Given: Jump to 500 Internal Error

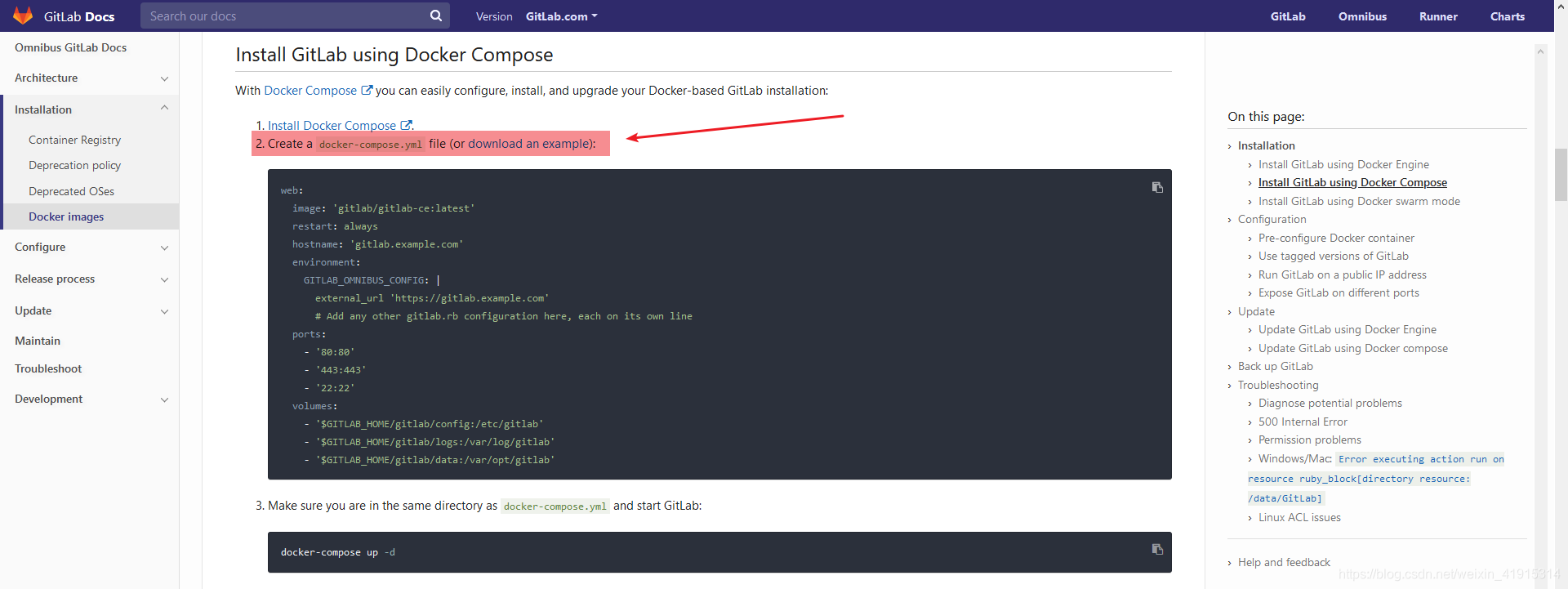Looking at the screenshot, I should click(x=1303, y=422).
